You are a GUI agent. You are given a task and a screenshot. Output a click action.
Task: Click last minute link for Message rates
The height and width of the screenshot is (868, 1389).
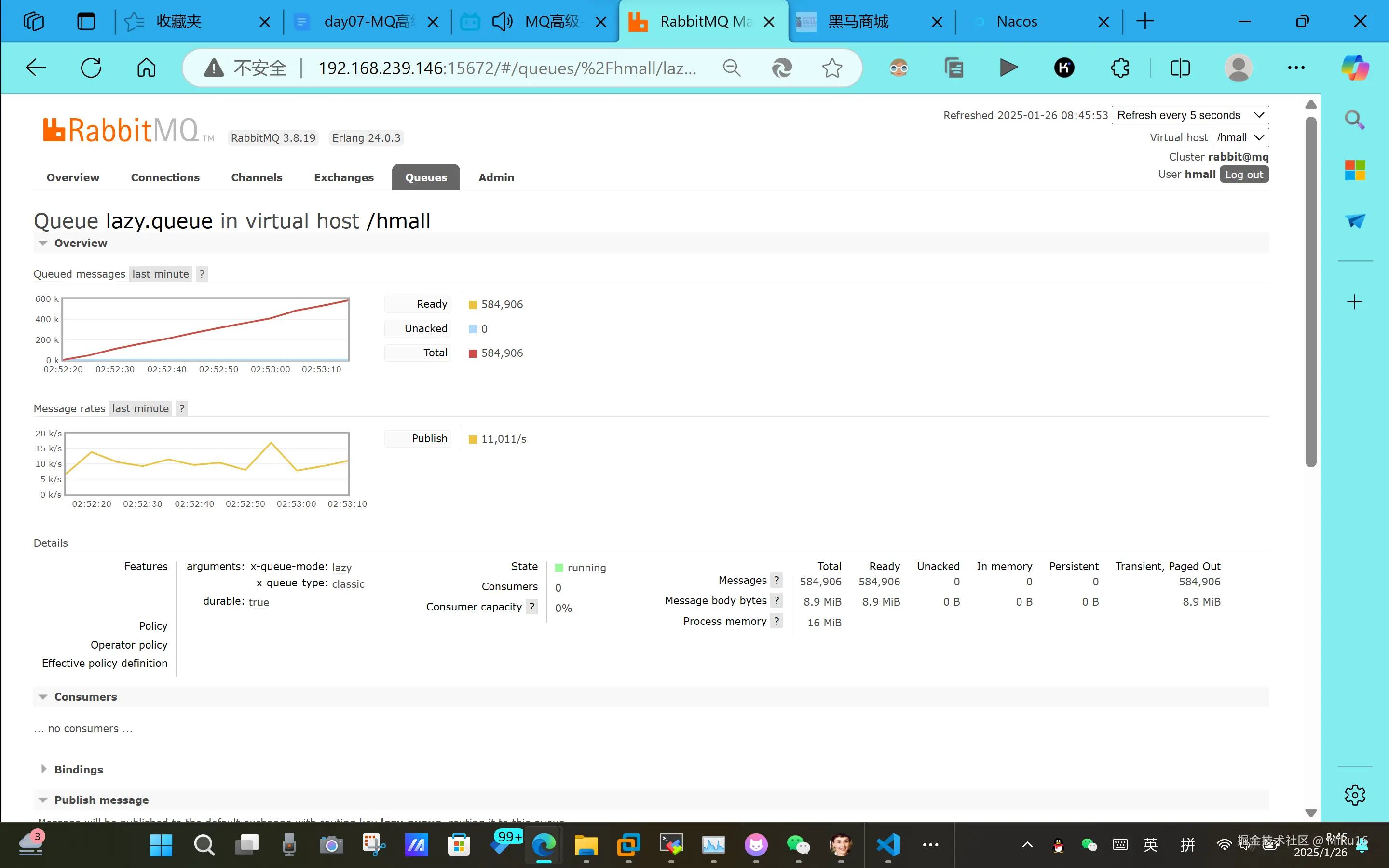140,408
